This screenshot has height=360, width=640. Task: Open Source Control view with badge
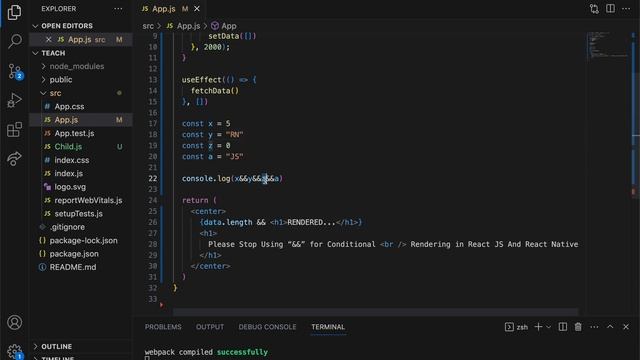[x=15, y=71]
